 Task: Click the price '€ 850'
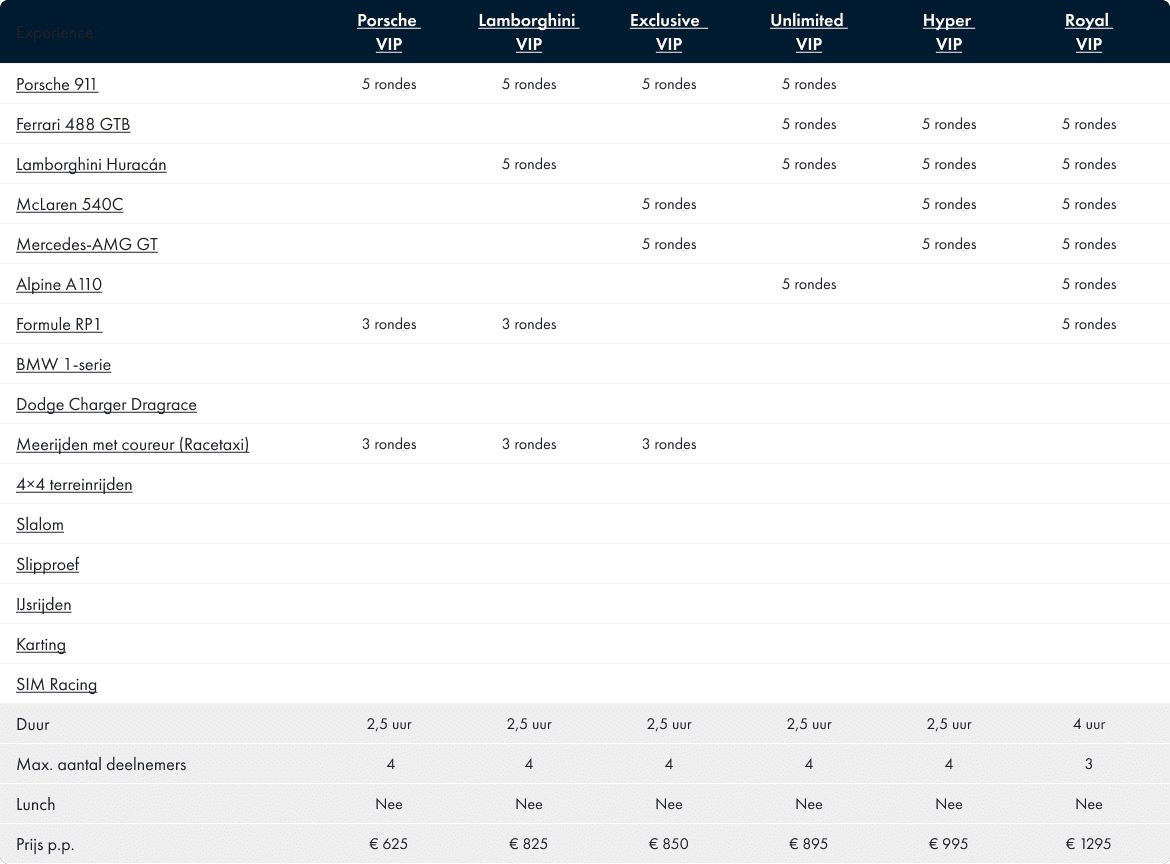[669, 844]
